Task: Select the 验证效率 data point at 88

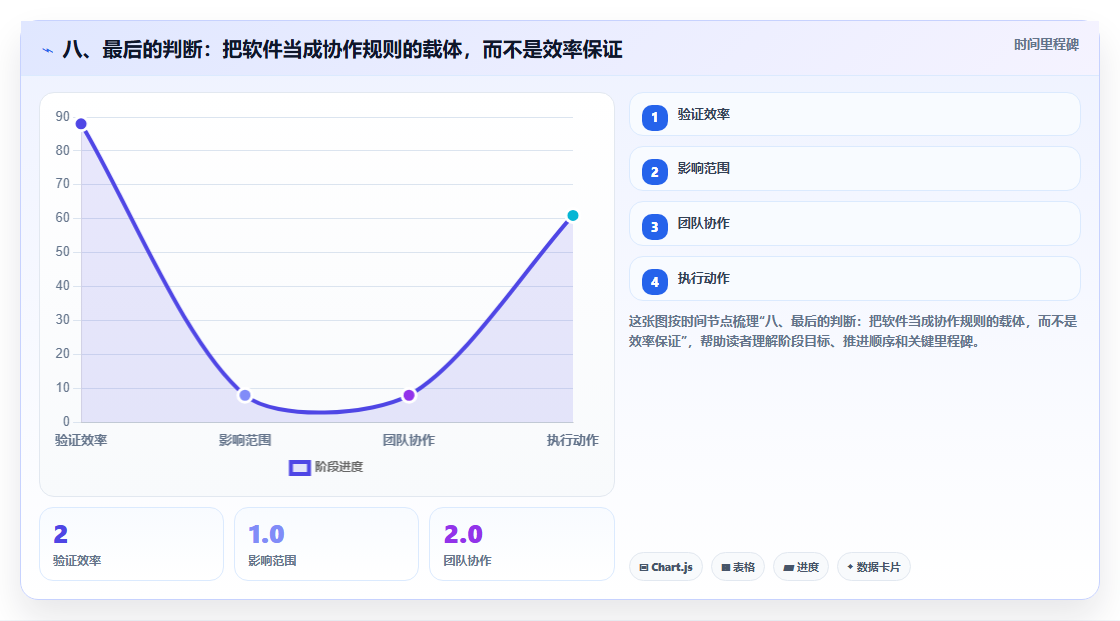Action: (x=81, y=124)
